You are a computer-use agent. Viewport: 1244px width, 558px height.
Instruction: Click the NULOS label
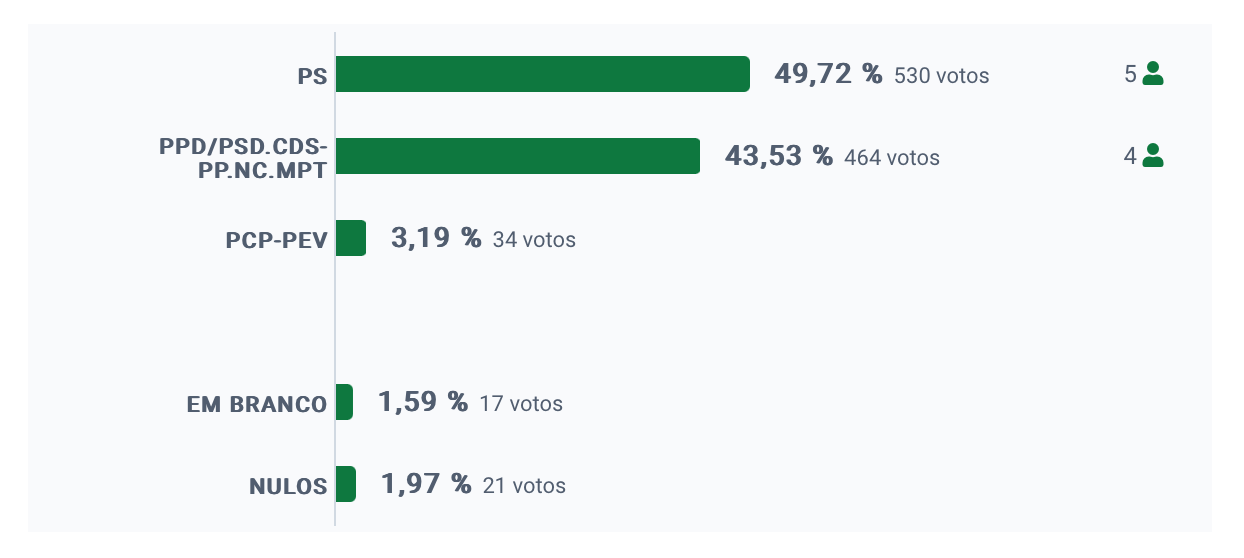[x=288, y=487]
